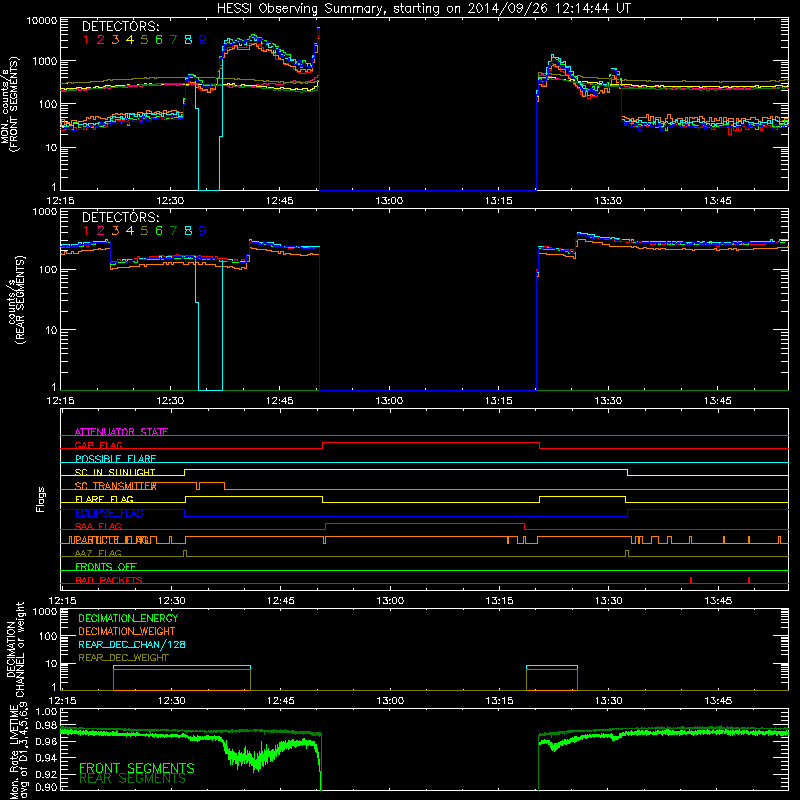Click 13:00 time label beneath the Flags panel
This screenshot has height=800, width=800.
coord(390,601)
